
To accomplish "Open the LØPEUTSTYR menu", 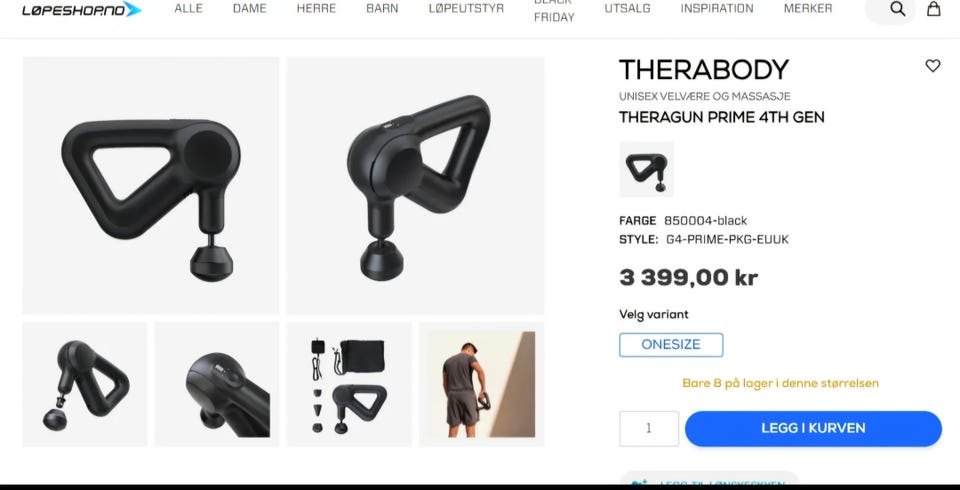I will [x=467, y=9].
